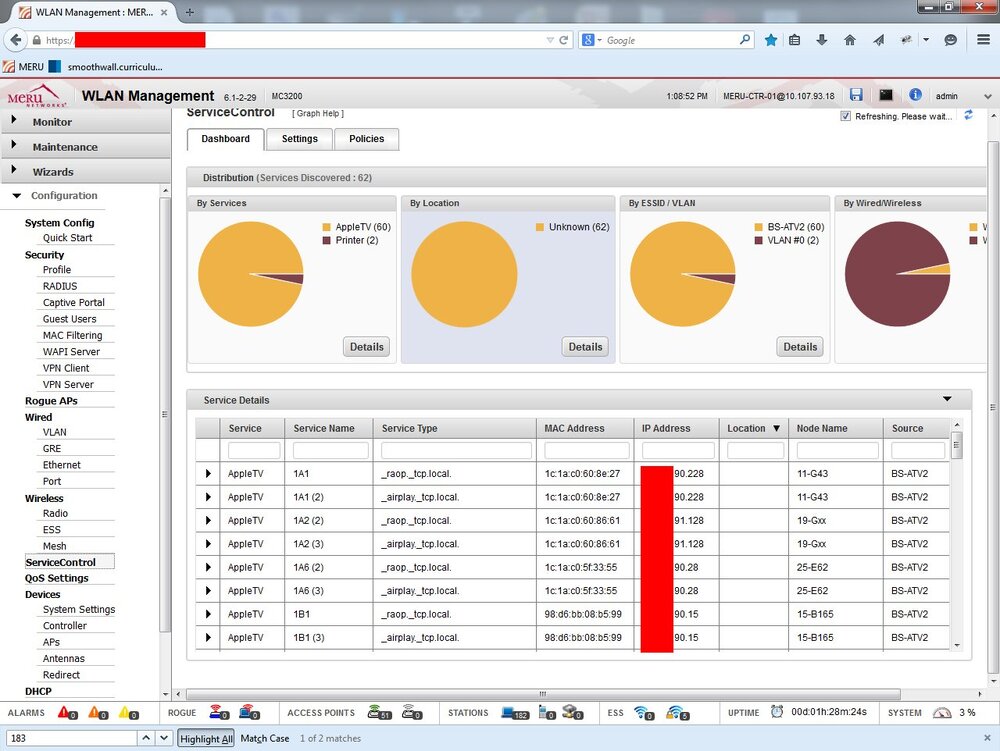
Task: Open Rogue APs in the sidebar
Action: click(x=51, y=401)
